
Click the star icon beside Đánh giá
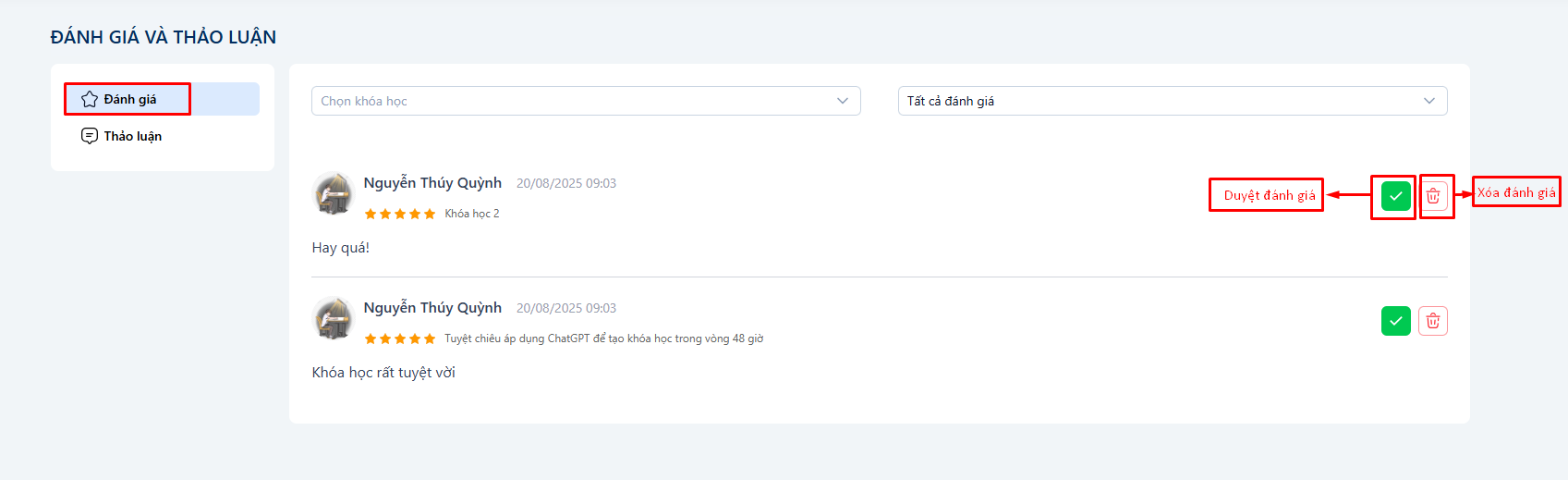tap(90, 99)
